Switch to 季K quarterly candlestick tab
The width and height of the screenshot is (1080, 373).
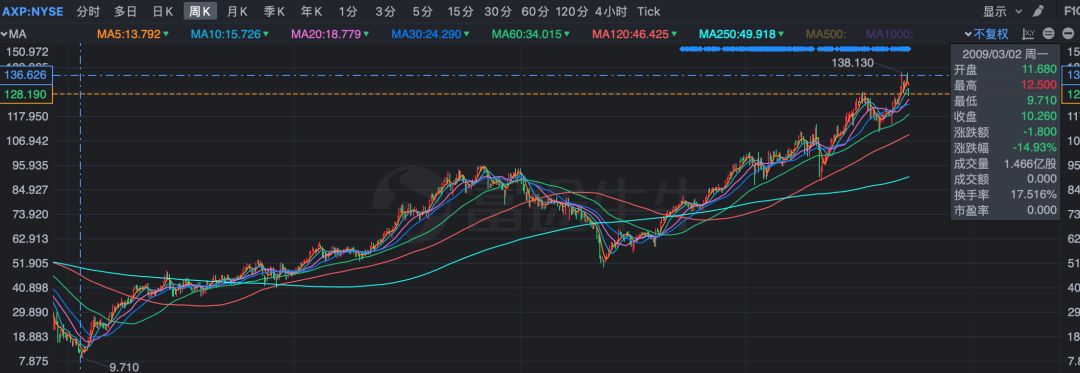(x=275, y=12)
